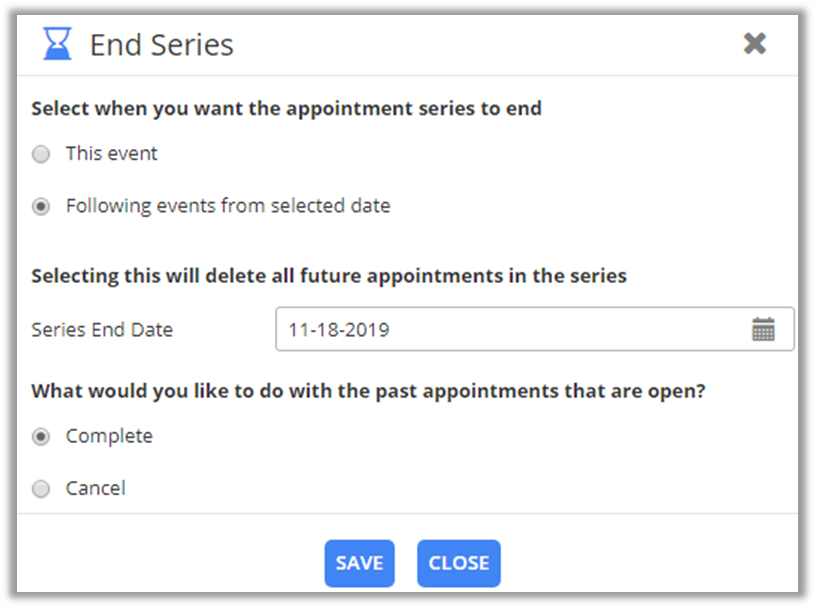
Task: Click 'Following events from selected date' label text
Action: click(228, 207)
